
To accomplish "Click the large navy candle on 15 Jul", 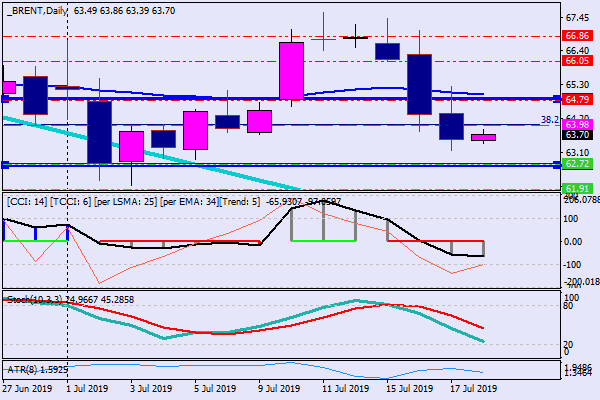I will tap(419, 84).
